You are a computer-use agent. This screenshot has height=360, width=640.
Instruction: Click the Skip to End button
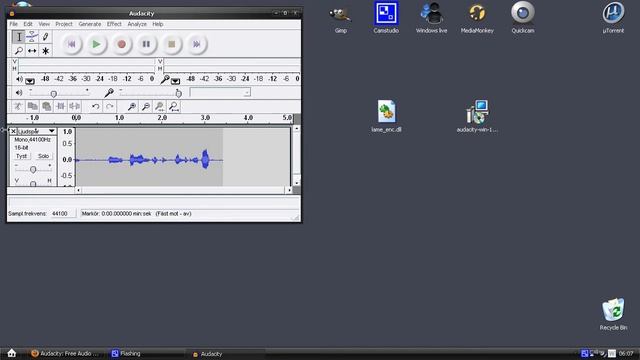pos(196,44)
